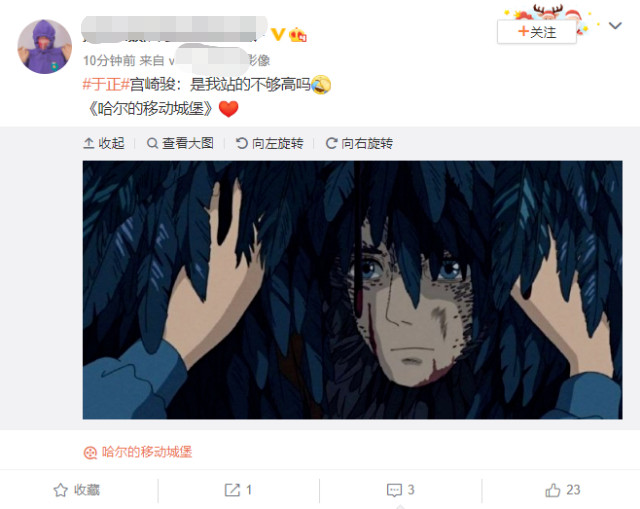
Task: Open the 哈尔的移动城堡 movie tag link
Action: pos(147,452)
